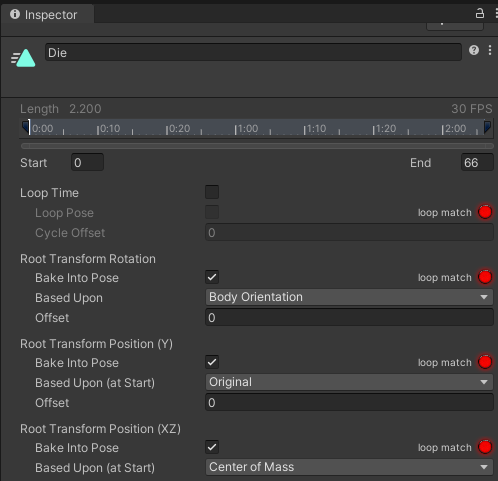Screen dimensions: 498x481
Task: Click the Root Transform Position (Y) heading
Action: click(x=96, y=344)
